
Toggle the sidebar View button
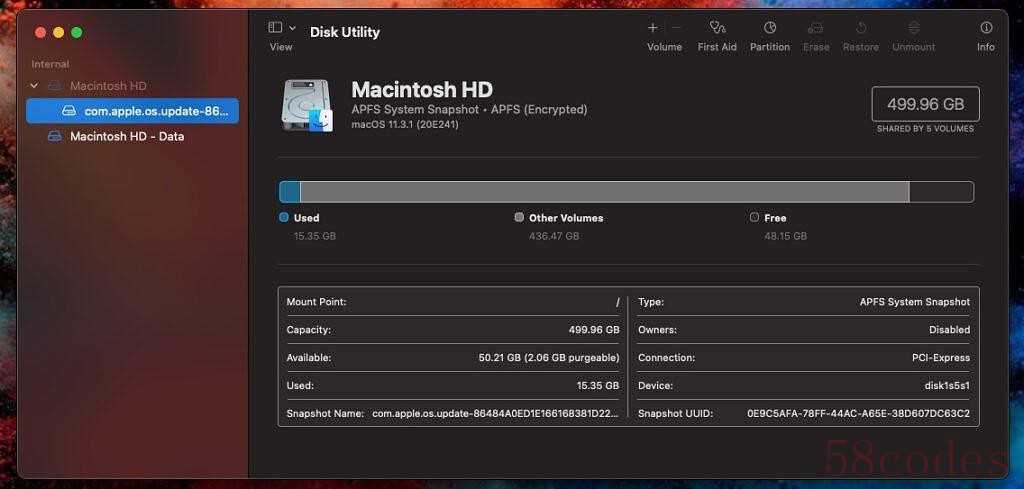coord(276,28)
